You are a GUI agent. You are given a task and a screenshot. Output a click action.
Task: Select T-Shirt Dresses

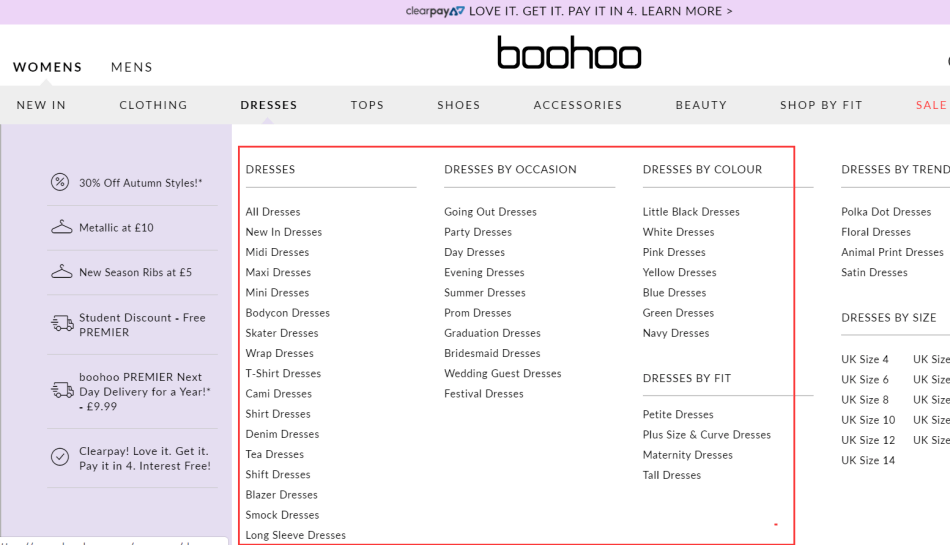283,373
